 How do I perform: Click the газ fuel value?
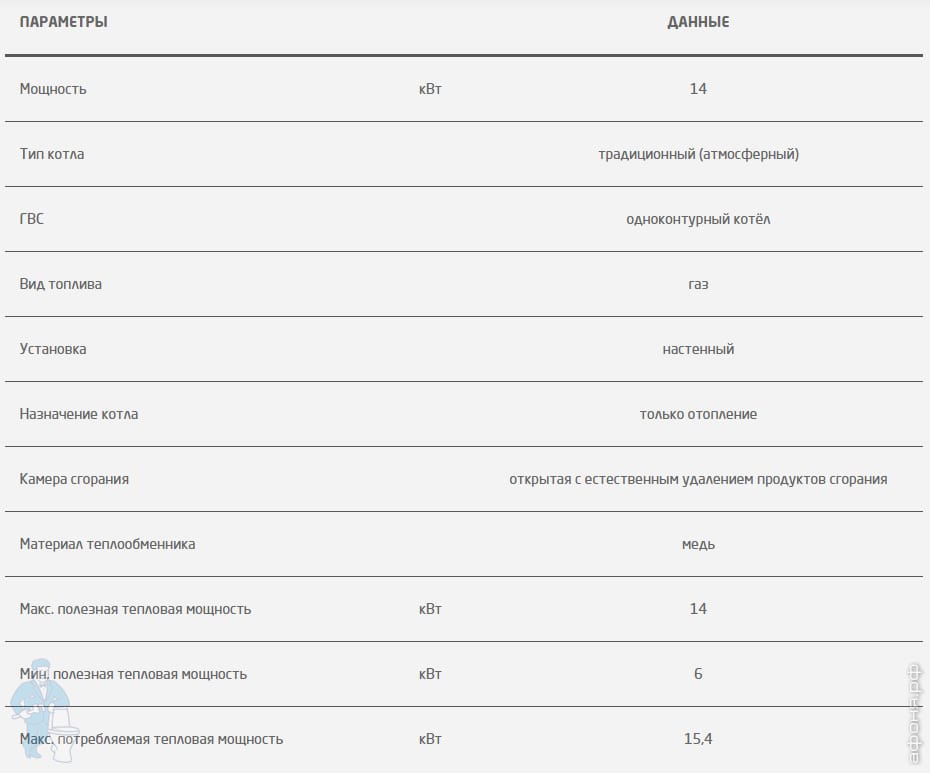[698, 284]
